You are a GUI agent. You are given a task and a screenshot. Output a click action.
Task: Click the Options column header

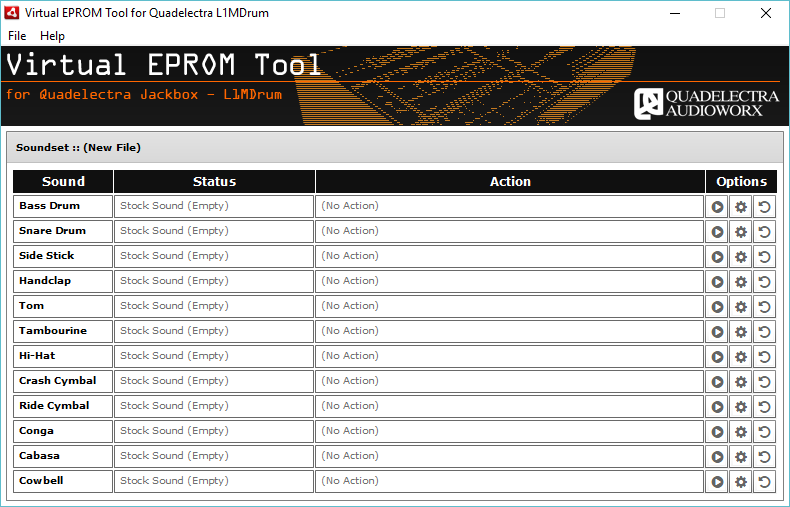coord(741,181)
